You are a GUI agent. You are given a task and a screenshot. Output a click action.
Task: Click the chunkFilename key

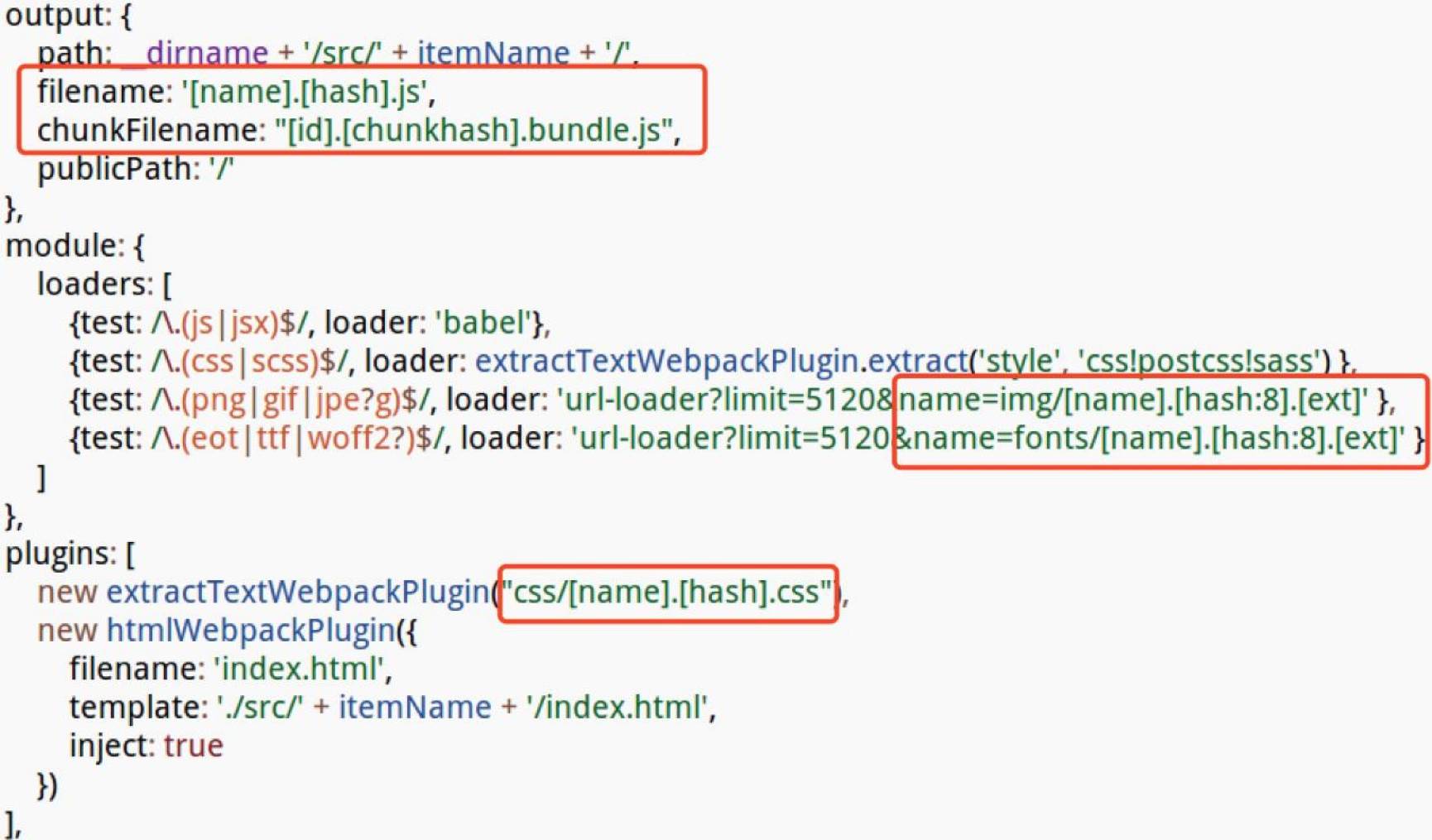pos(147,130)
